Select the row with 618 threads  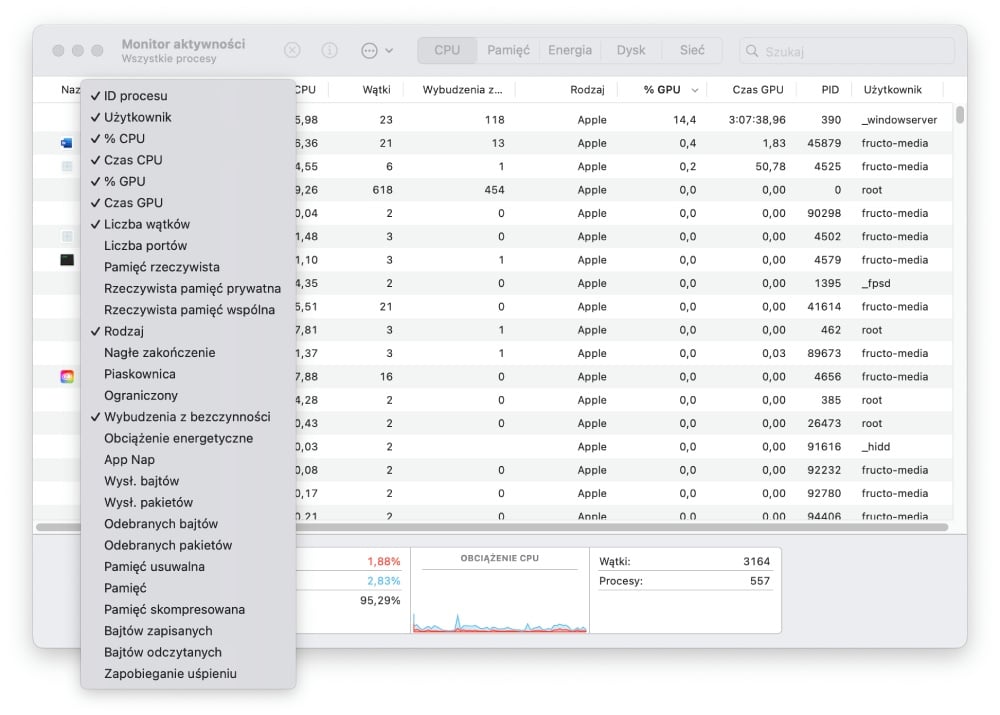(x=492, y=190)
